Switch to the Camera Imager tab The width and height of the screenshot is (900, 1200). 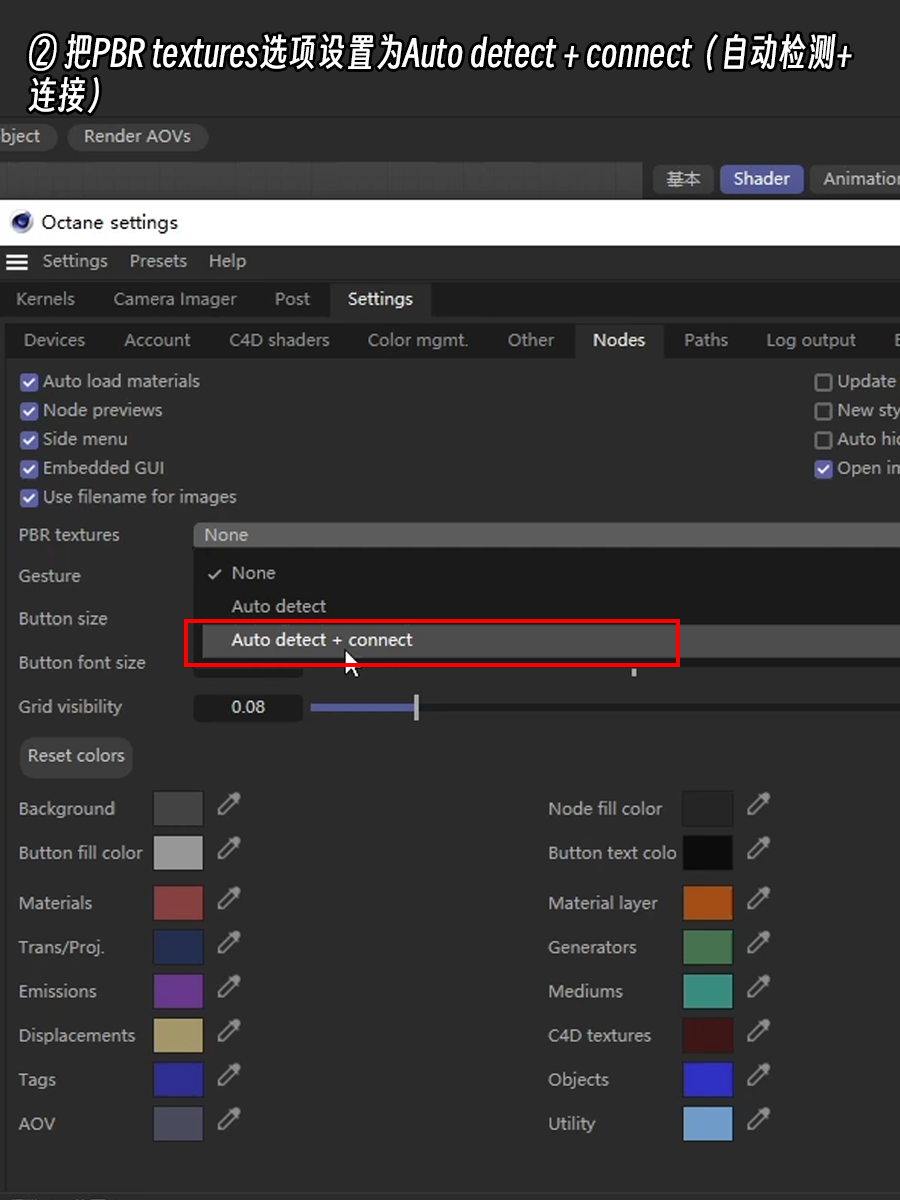175,299
